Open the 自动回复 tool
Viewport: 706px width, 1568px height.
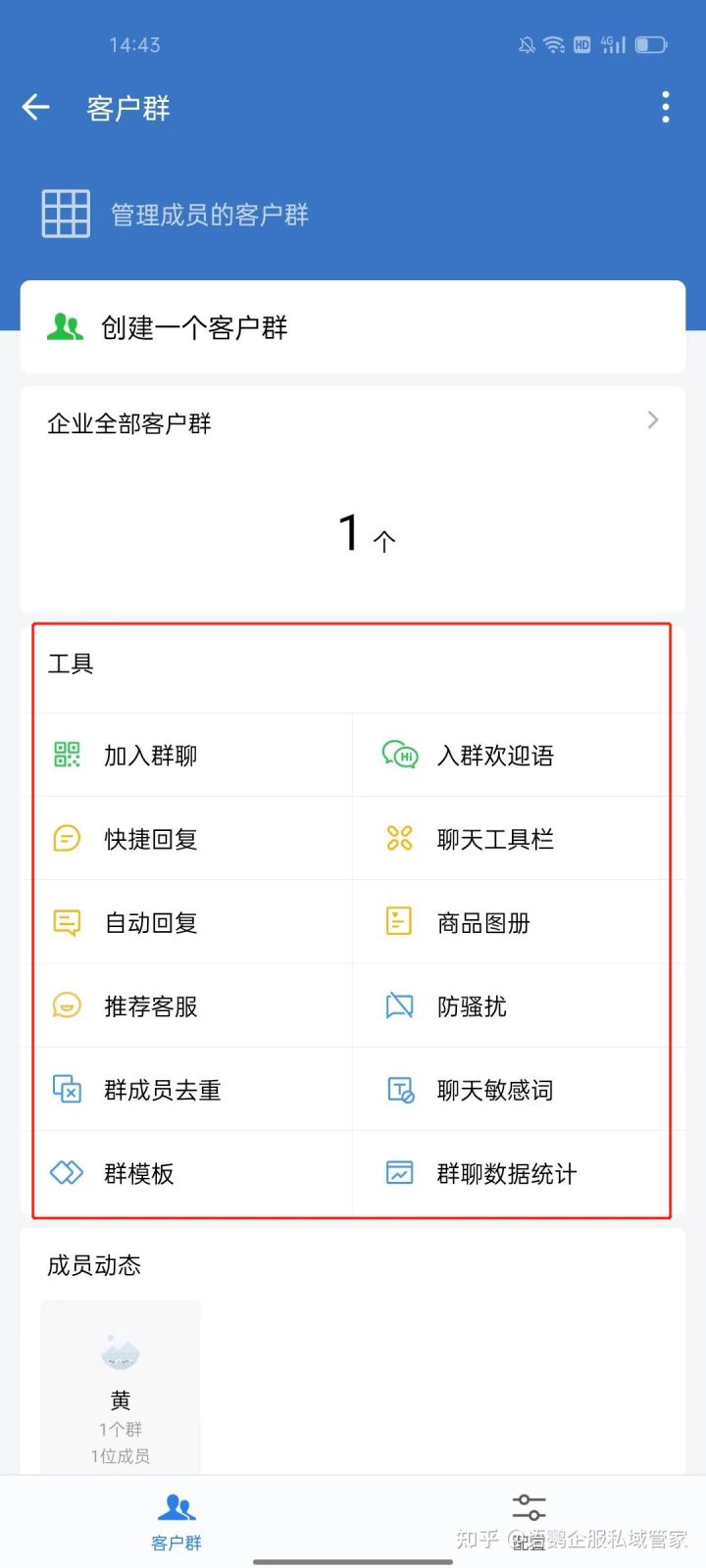pos(151,923)
